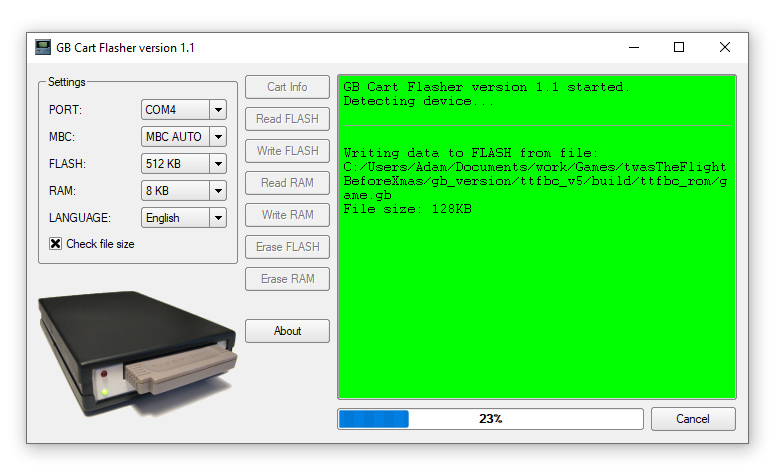Toggle the Check file size checkbox
The height and width of the screenshot is (472, 782).
[55, 243]
